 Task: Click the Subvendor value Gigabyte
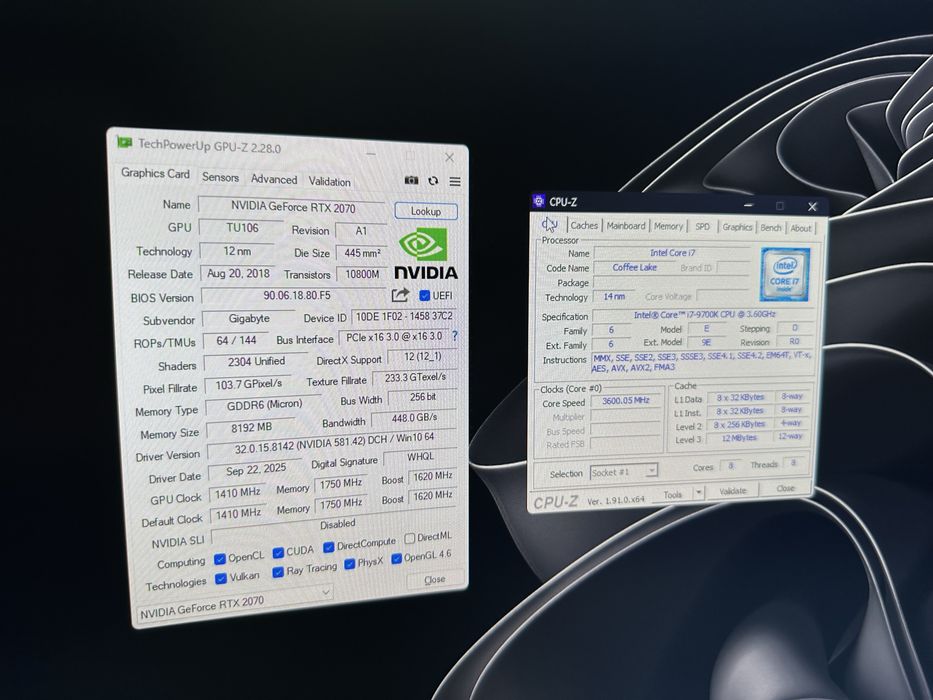[x=249, y=318]
